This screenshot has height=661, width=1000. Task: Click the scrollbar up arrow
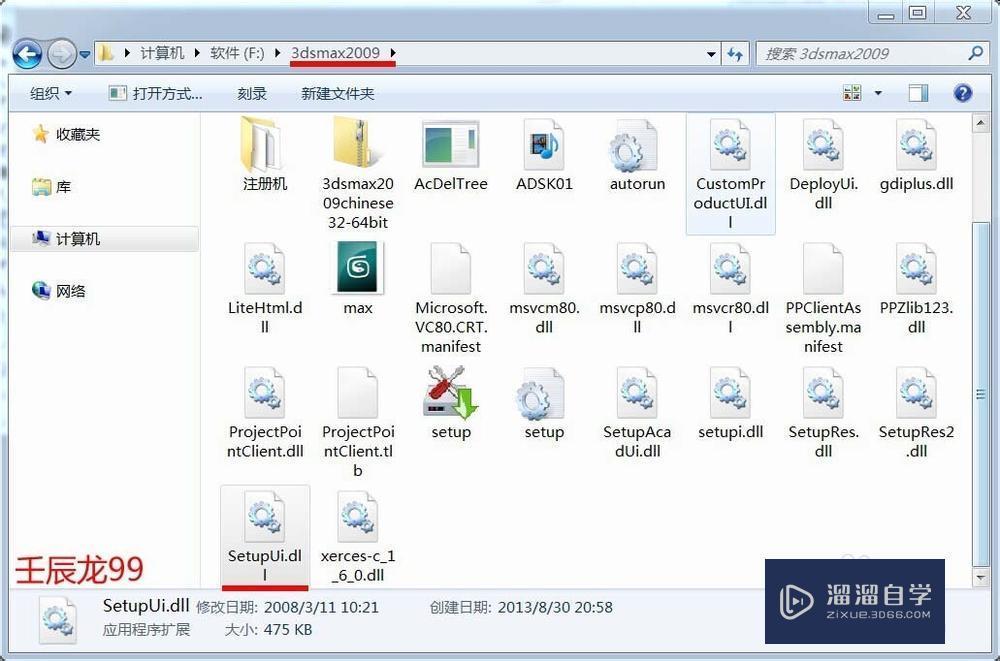click(981, 123)
